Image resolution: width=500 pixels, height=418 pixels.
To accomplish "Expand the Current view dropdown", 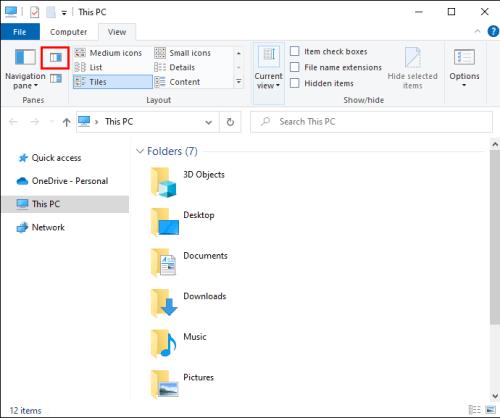I will 269,69.
